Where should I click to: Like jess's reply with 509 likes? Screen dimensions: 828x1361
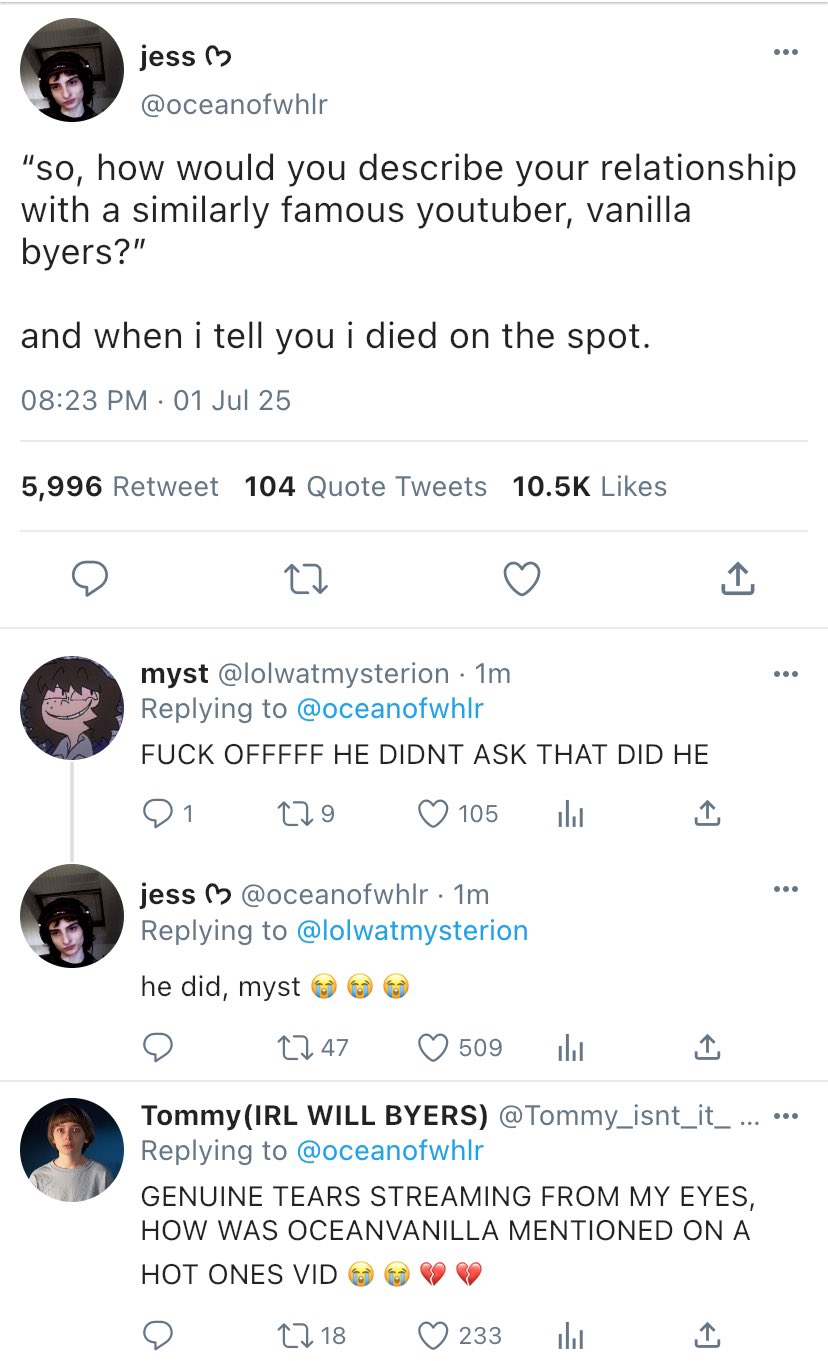433,1048
